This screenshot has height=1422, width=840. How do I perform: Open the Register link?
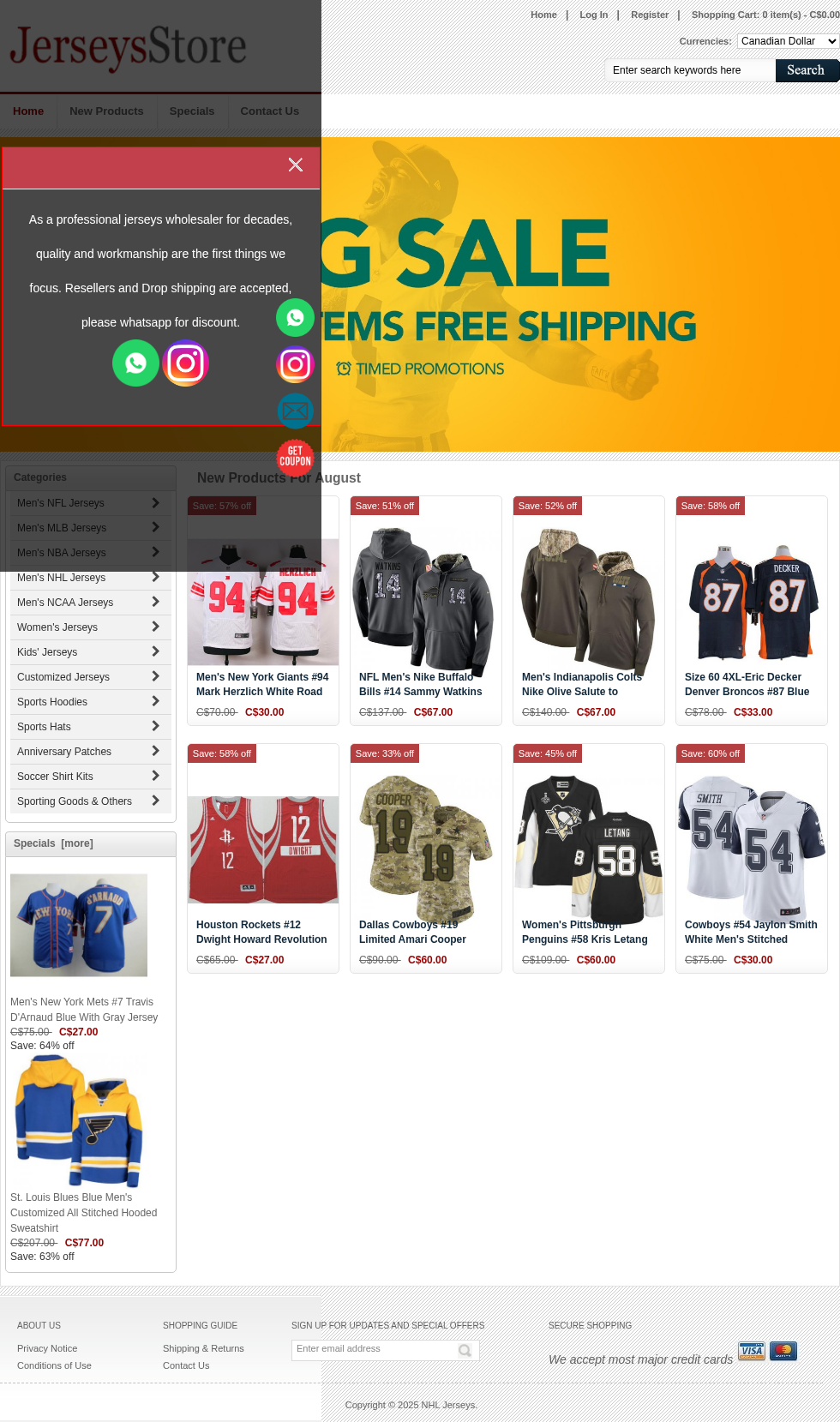point(650,15)
